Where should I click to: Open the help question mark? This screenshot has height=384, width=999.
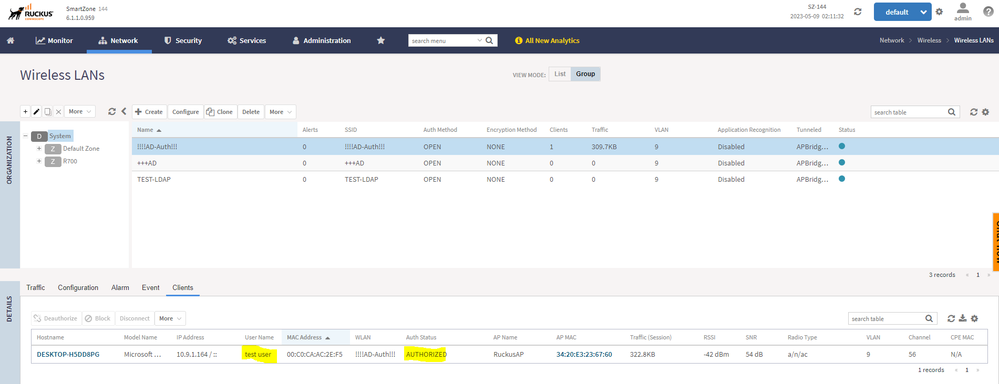pos(988,11)
